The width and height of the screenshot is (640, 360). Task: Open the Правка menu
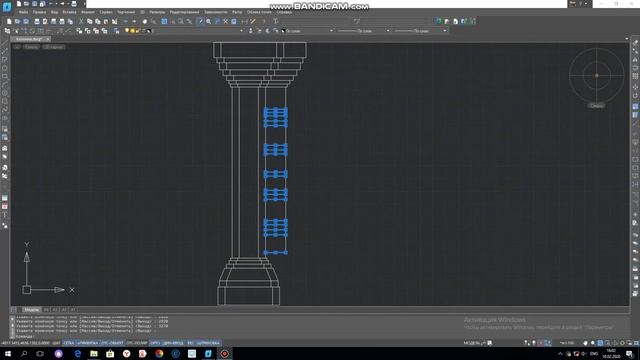pos(39,12)
